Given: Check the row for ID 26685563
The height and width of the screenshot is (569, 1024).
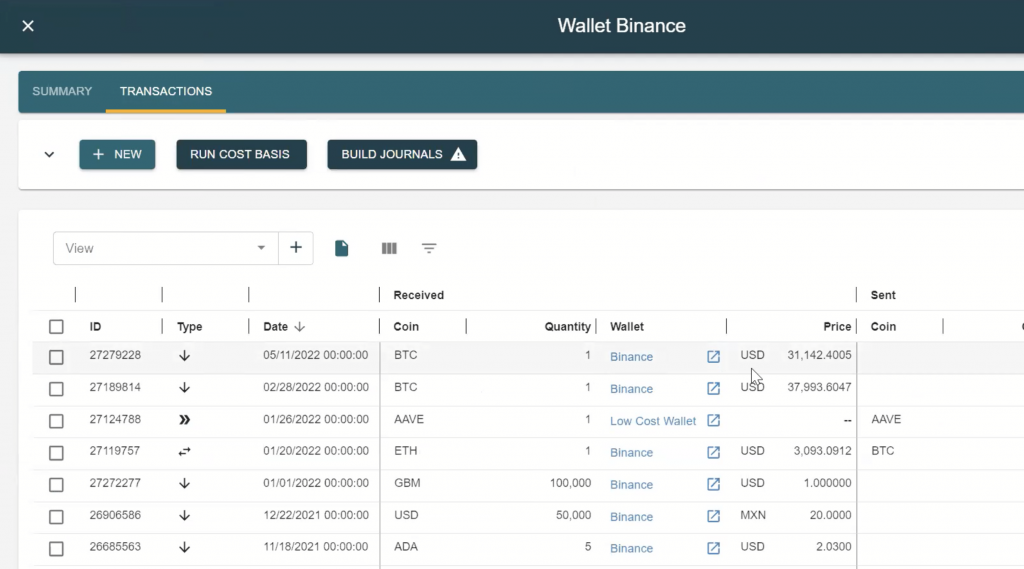Looking at the screenshot, I should coord(56,549).
